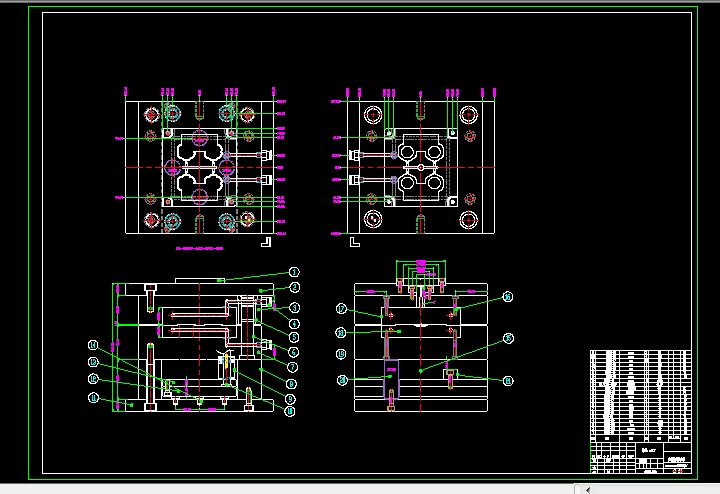This screenshot has width=720, height=494.
Task: Select part balloon number 13
Action: (x=93, y=362)
